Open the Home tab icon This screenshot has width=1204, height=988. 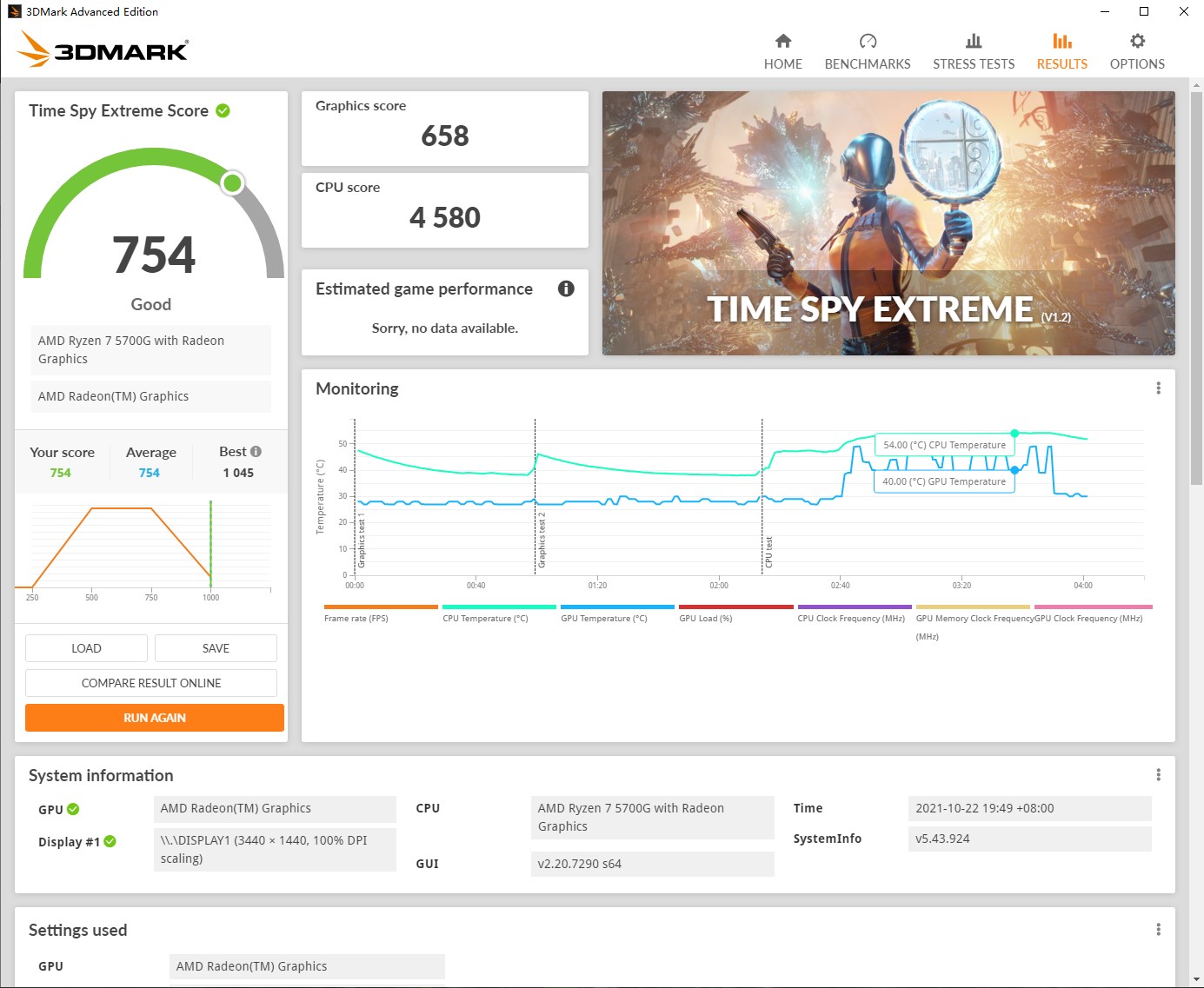[x=783, y=41]
